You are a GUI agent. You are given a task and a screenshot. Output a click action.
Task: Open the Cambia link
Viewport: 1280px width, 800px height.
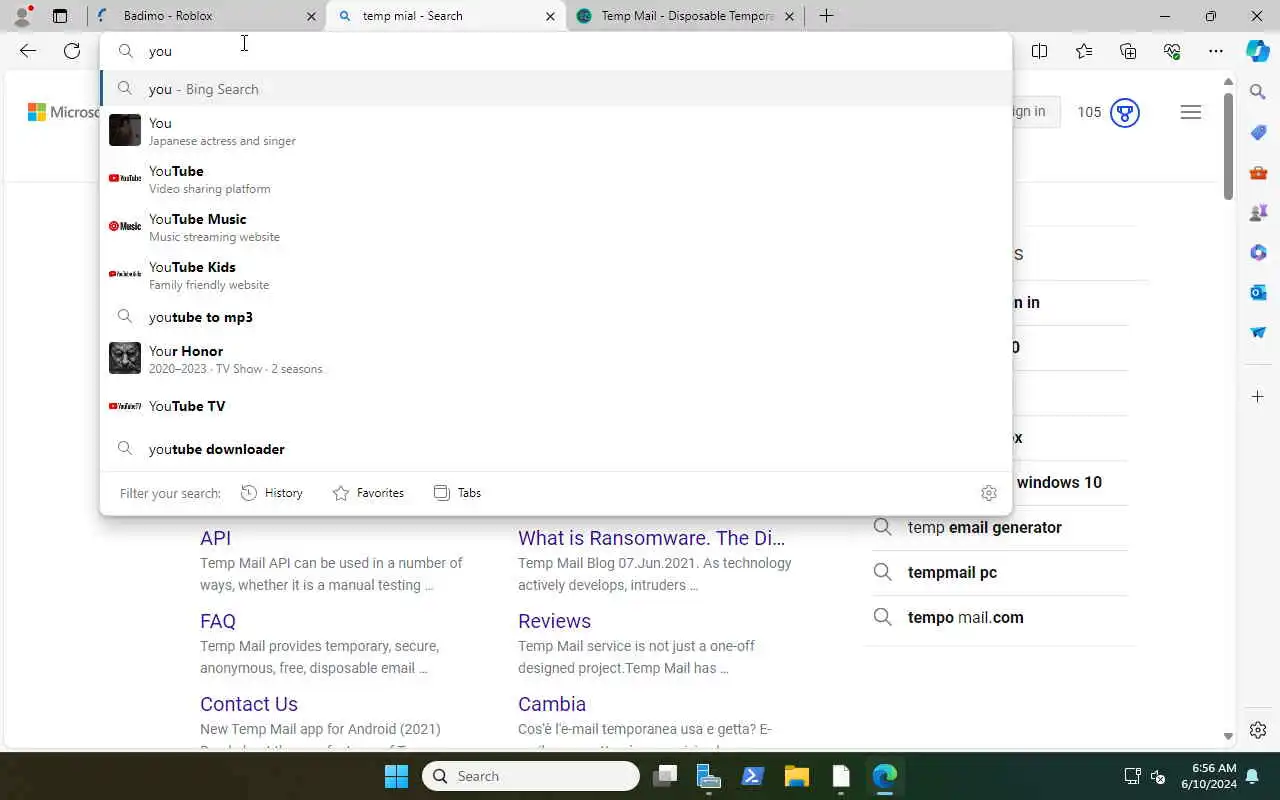click(552, 704)
